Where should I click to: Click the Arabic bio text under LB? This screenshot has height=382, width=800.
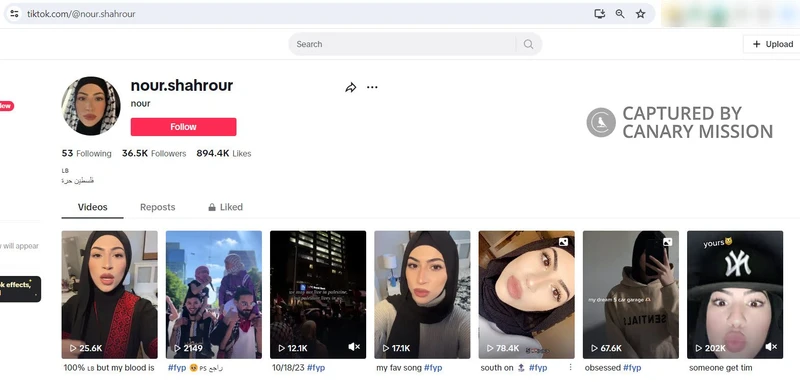tap(78, 181)
